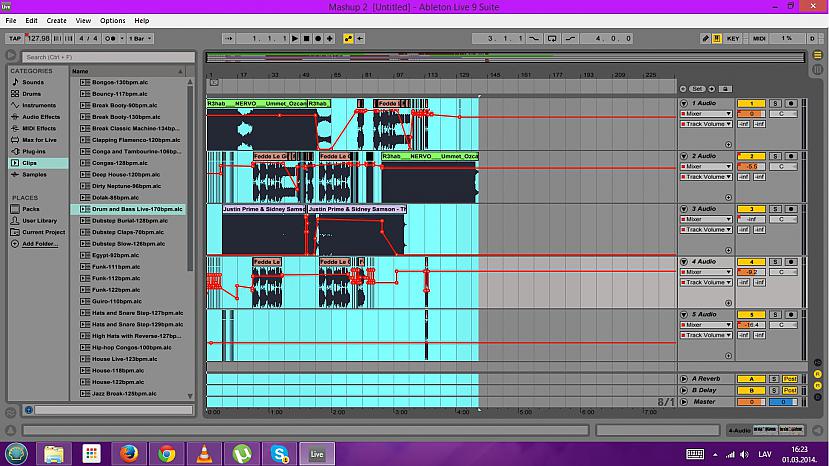Image resolution: width=829 pixels, height=466 pixels.
Task: Add automation lane on 1 Audio track
Action: 728,144
